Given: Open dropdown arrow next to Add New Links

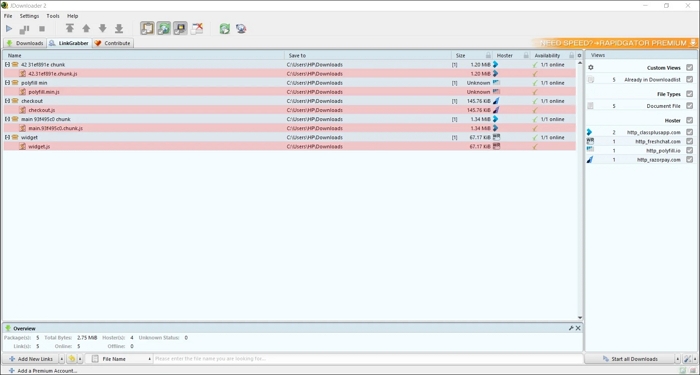Looking at the screenshot, I should pos(62,359).
